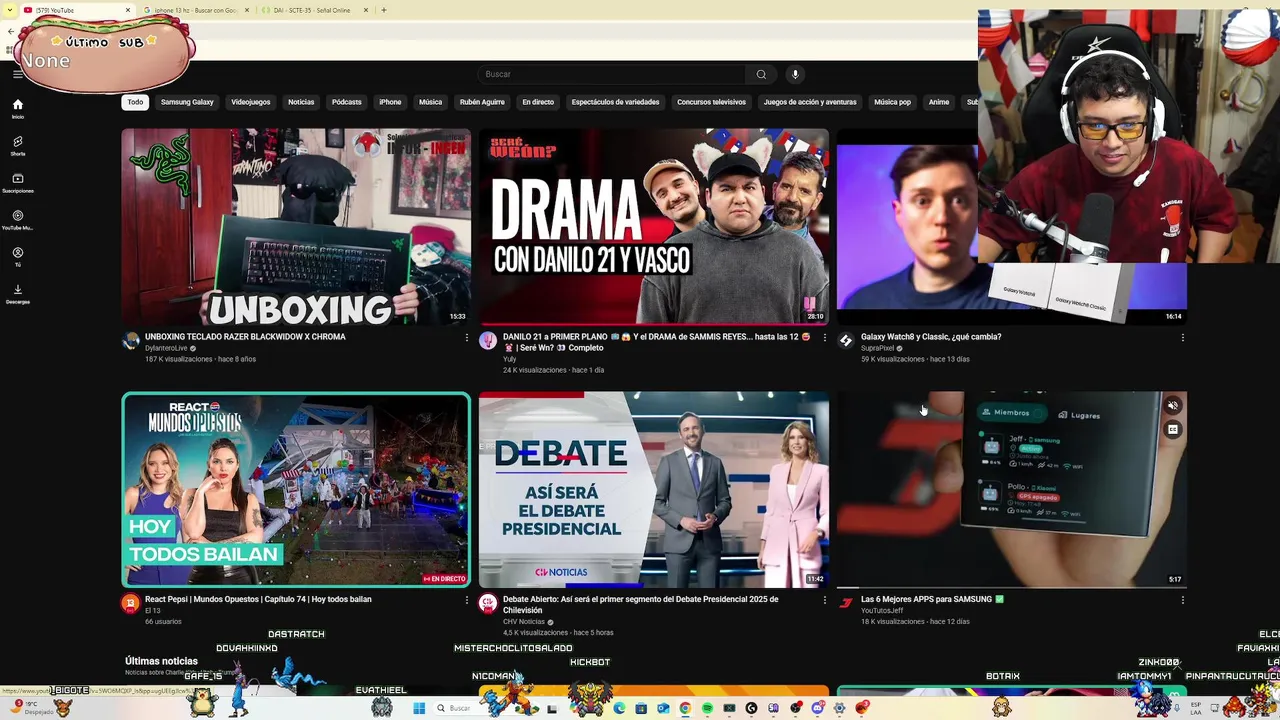Open the Tú section in sidebar
Viewport: 1280px width, 720px height.
pos(17,257)
